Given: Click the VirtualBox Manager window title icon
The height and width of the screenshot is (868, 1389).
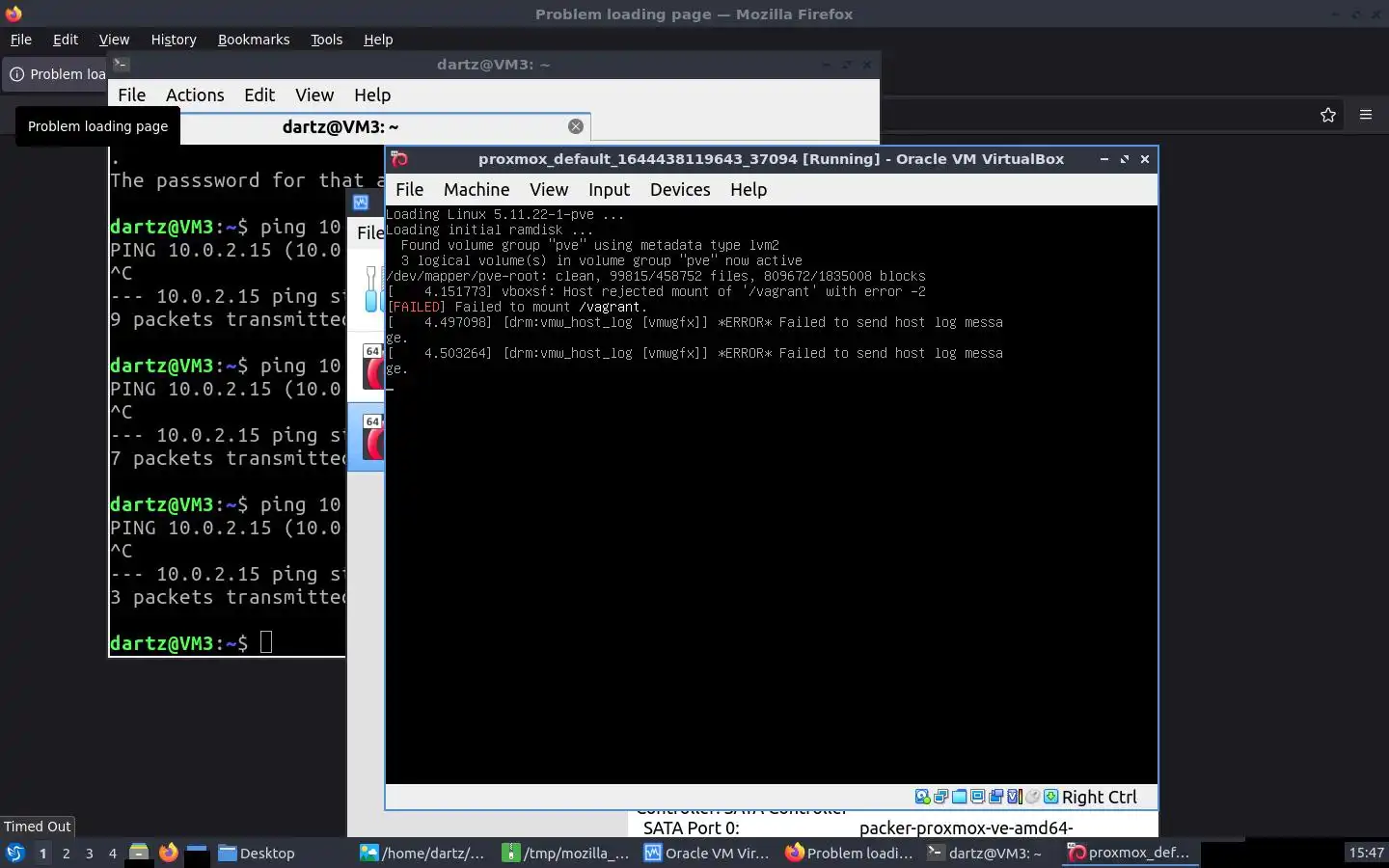Looking at the screenshot, I should [361, 203].
